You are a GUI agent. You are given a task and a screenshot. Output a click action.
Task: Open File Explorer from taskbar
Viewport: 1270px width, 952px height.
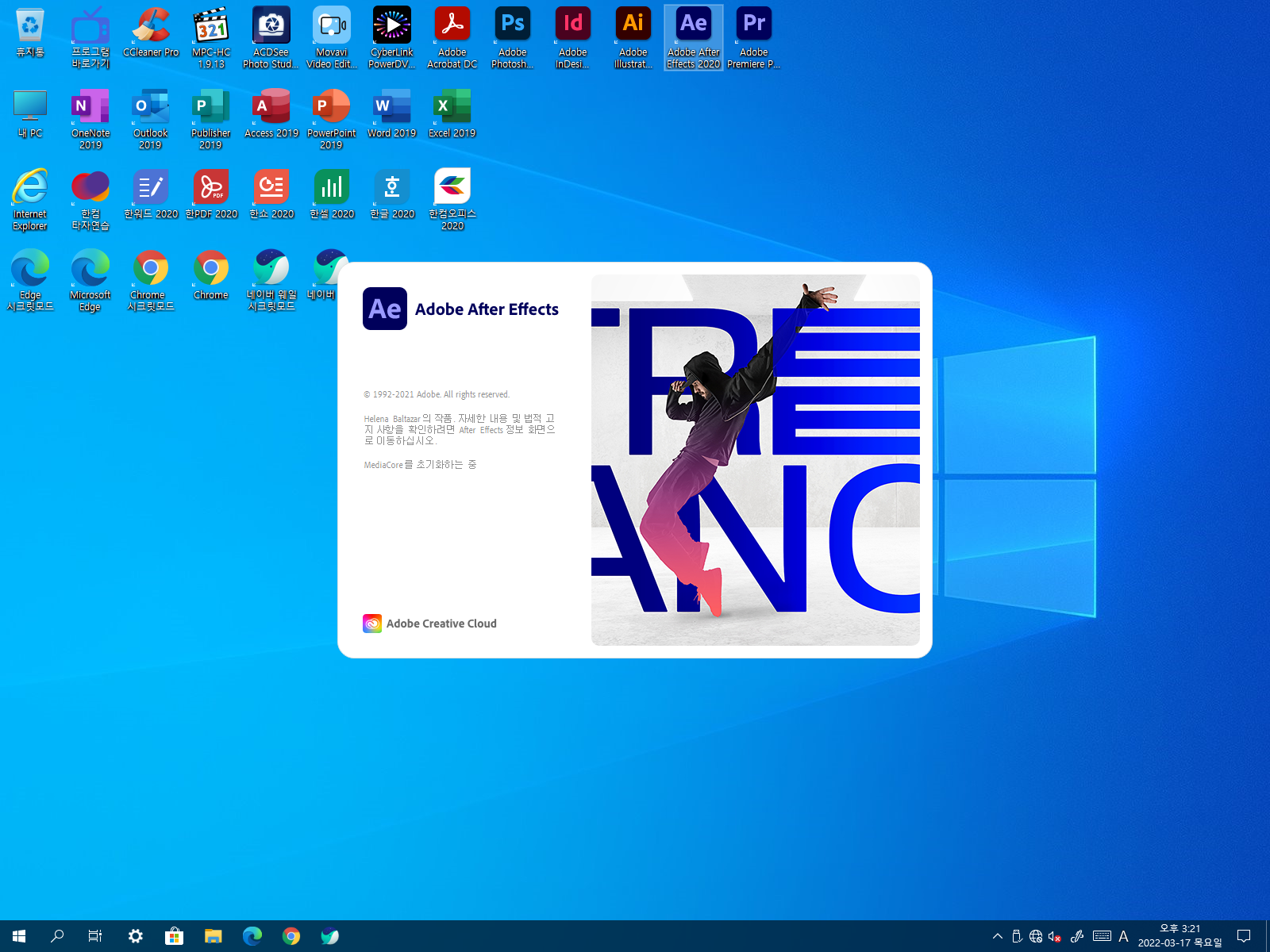[x=214, y=936]
